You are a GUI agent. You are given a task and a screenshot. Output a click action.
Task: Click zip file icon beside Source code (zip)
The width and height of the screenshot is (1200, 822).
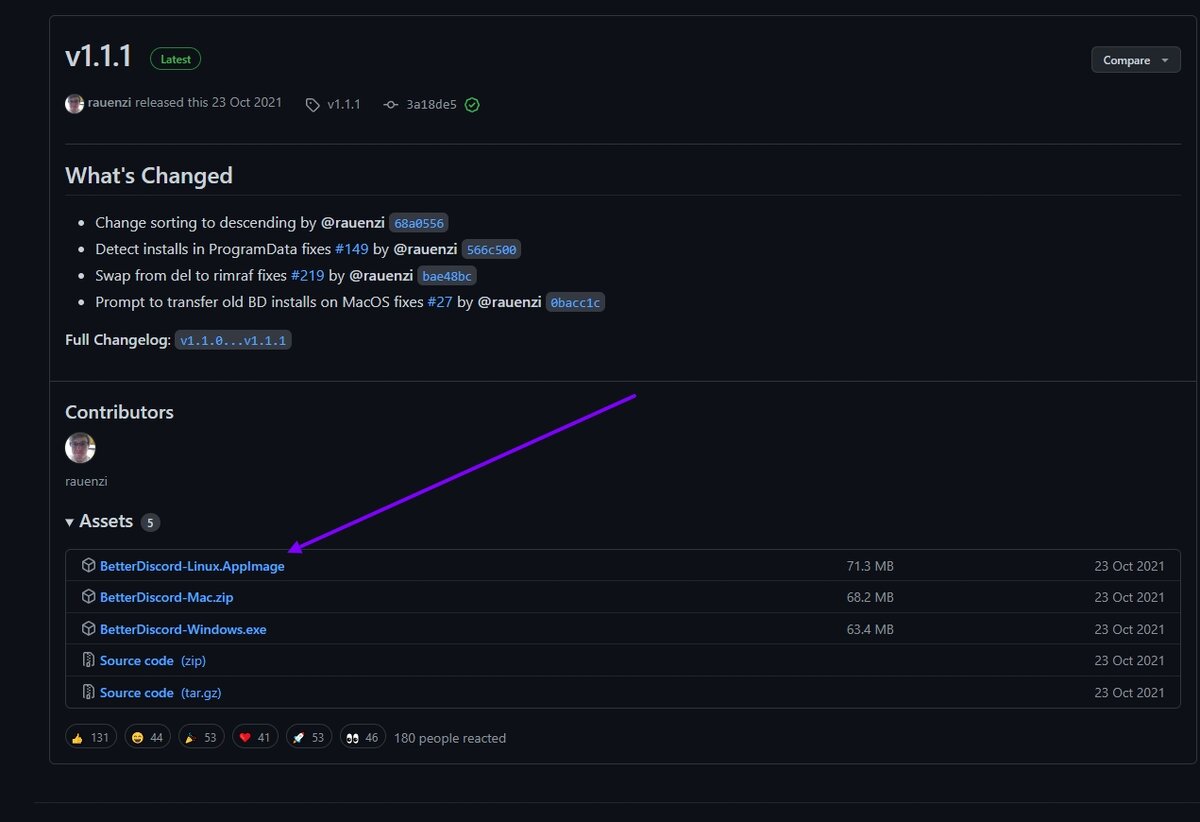(x=88, y=661)
